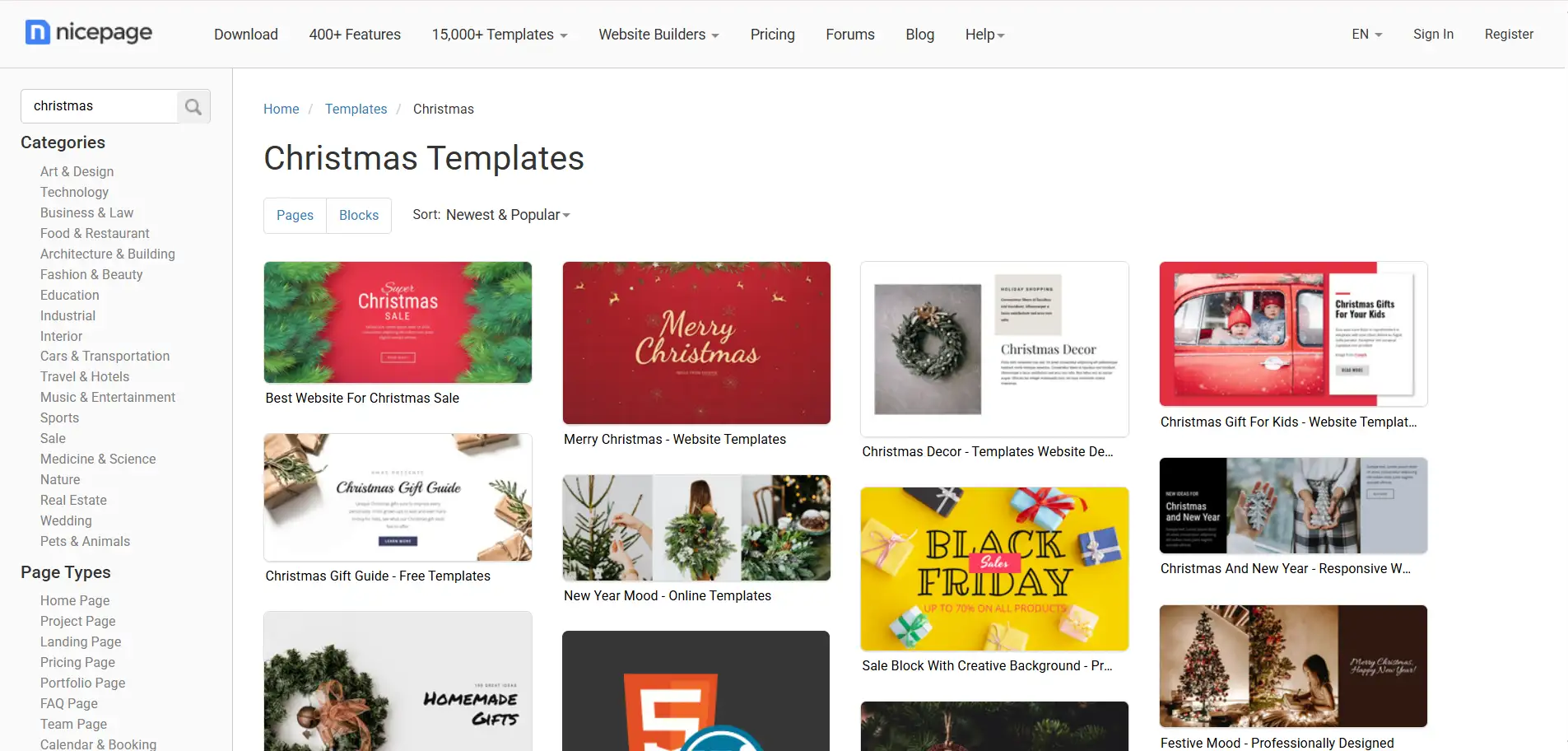The height and width of the screenshot is (751, 1568).
Task: Click the Register link
Action: click(1509, 34)
